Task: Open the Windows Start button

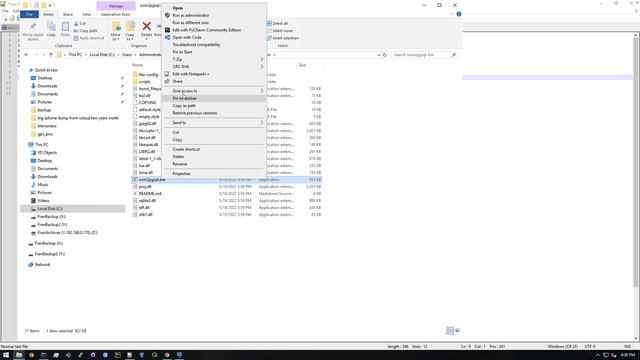Action: click(x=6, y=355)
